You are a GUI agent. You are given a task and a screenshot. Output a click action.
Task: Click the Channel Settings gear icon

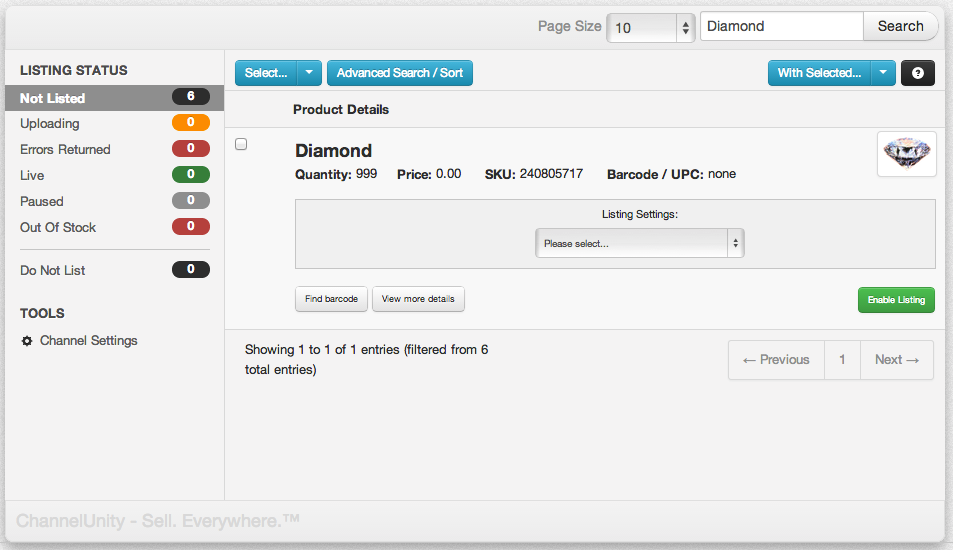(x=27, y=341)
